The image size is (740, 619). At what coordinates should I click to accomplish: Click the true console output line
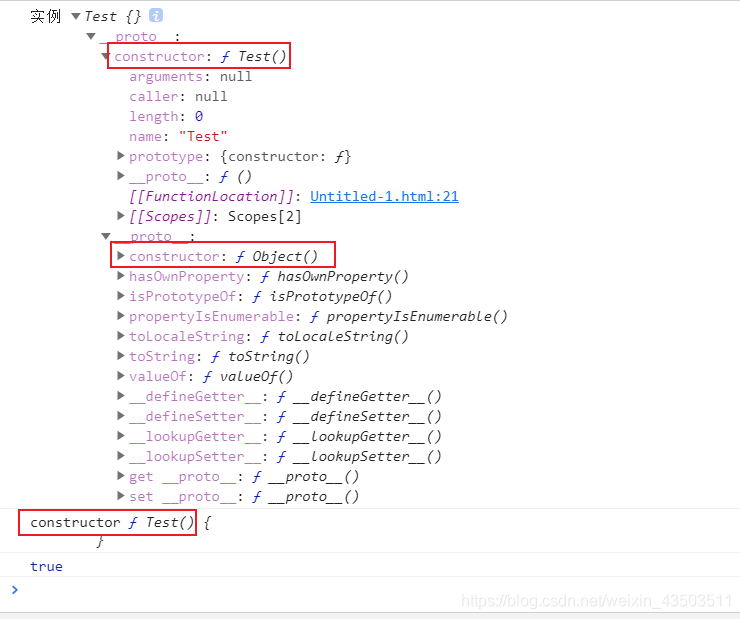coord(46,566)
